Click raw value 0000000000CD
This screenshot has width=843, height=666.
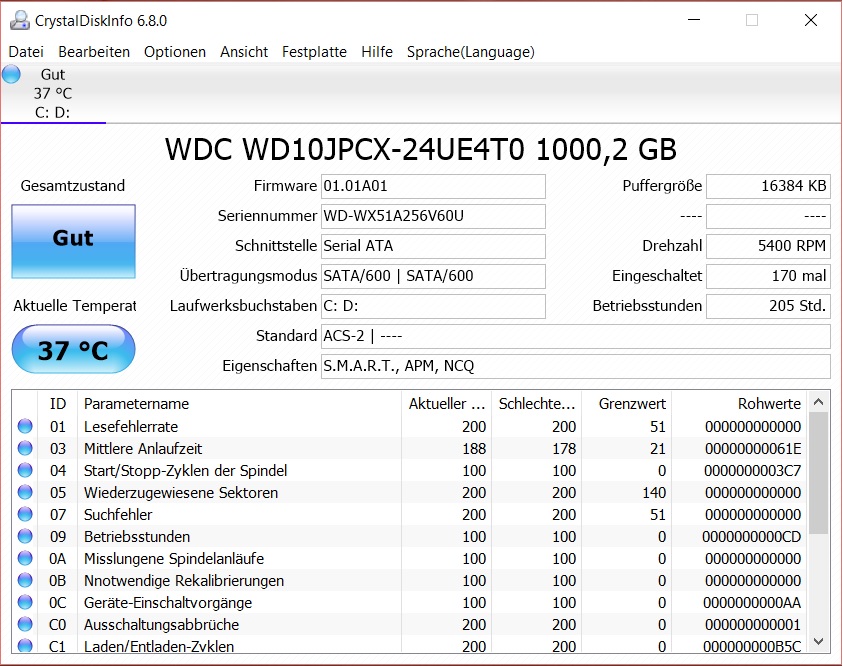tap(752, 537)
